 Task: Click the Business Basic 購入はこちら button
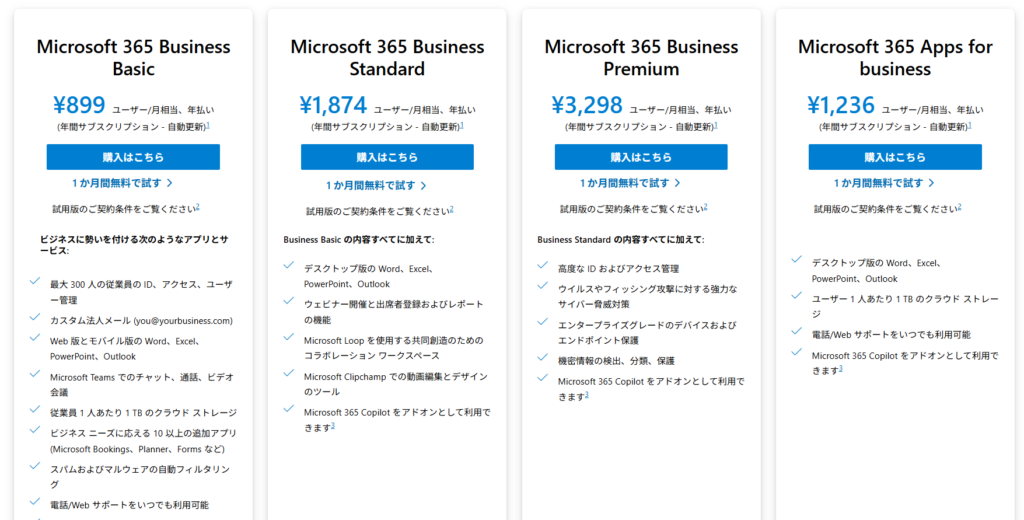pos(133,157)
